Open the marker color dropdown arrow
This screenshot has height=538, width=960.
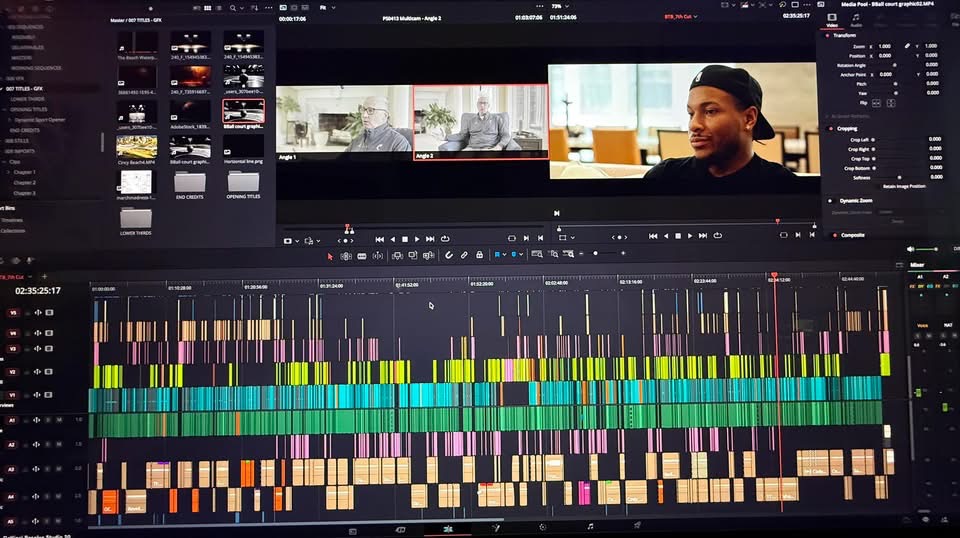(521, 255)
